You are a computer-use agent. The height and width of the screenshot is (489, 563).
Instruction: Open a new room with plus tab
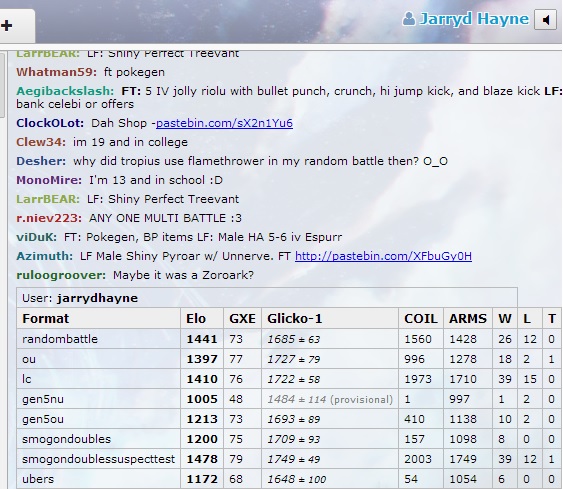[6, 25]
